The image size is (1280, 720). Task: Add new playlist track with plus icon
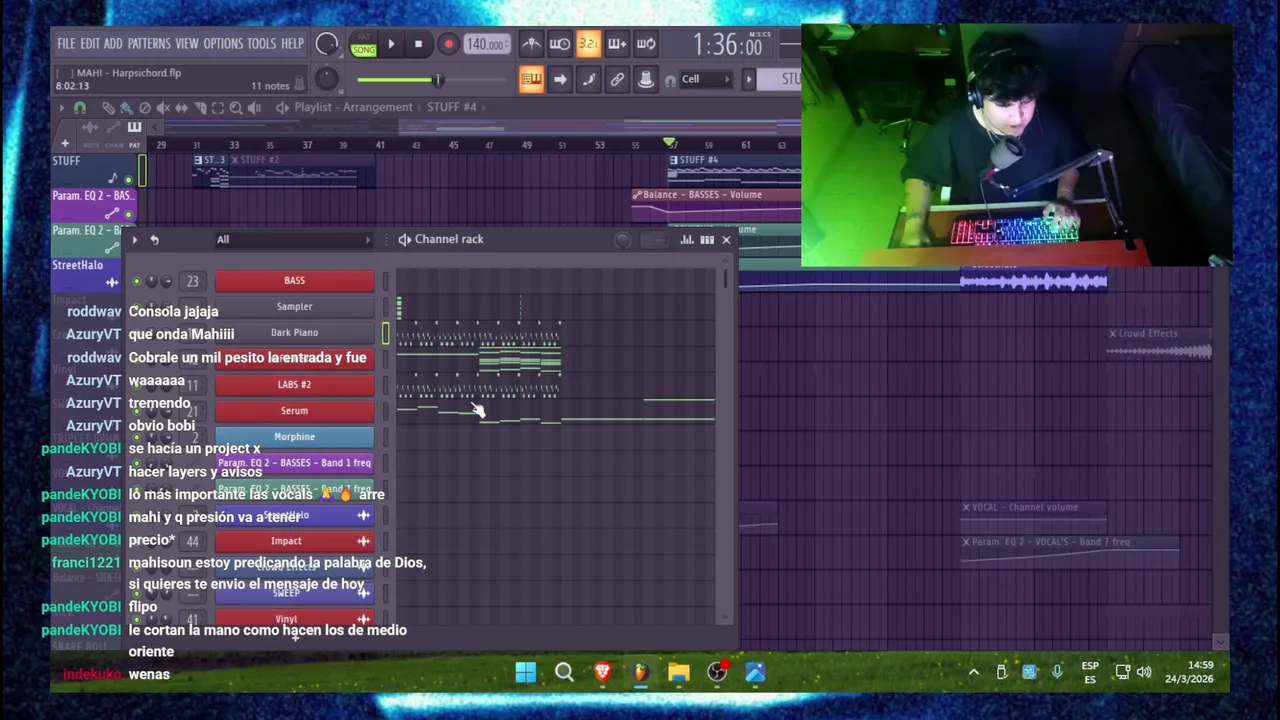(x=65, y=144)
